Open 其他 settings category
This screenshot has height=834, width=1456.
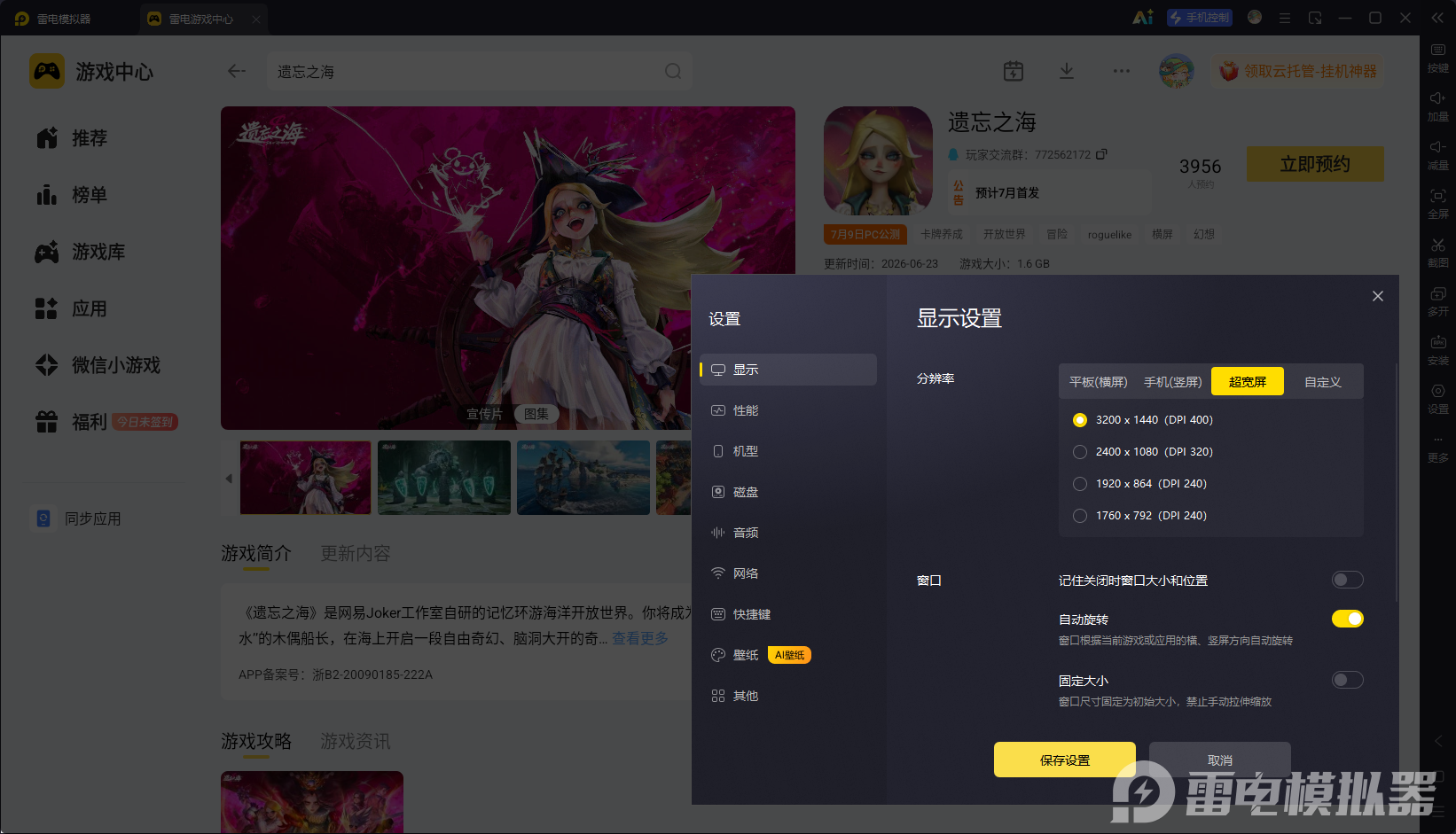click(788, 696)
